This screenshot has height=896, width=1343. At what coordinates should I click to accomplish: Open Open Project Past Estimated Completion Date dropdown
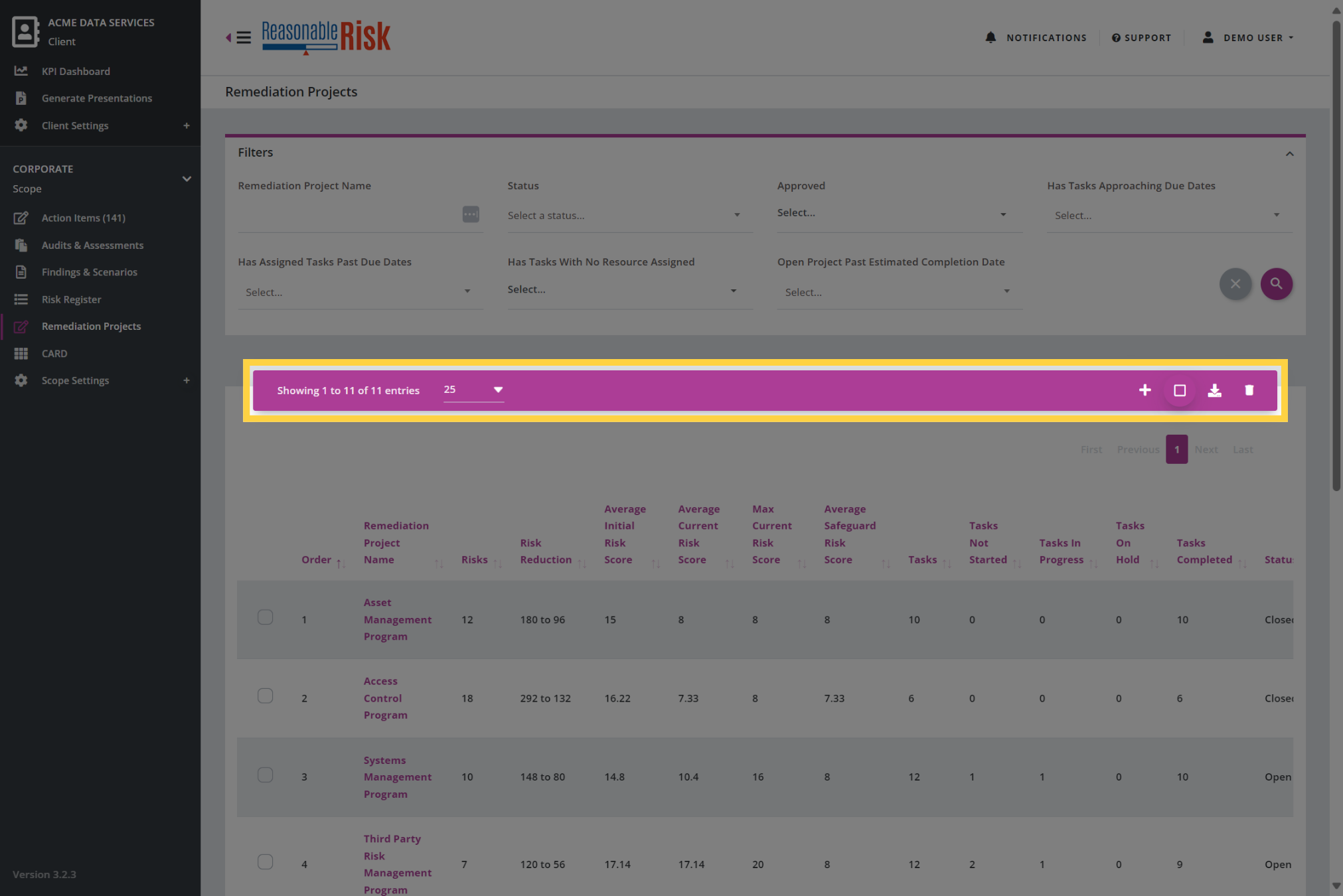(900, 292)
